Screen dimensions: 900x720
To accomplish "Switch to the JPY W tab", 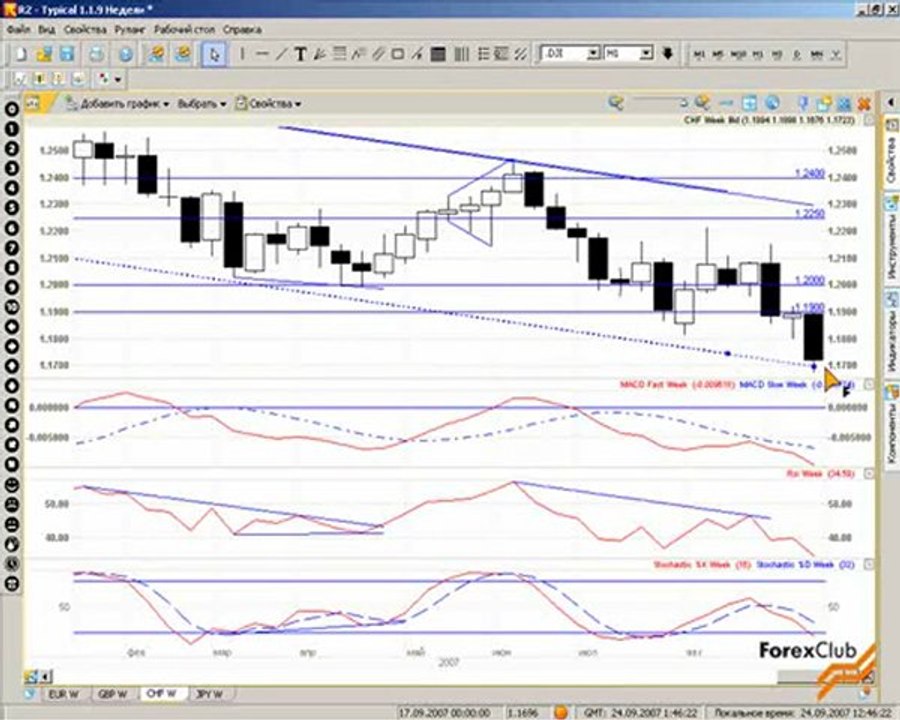I will 210,694.
